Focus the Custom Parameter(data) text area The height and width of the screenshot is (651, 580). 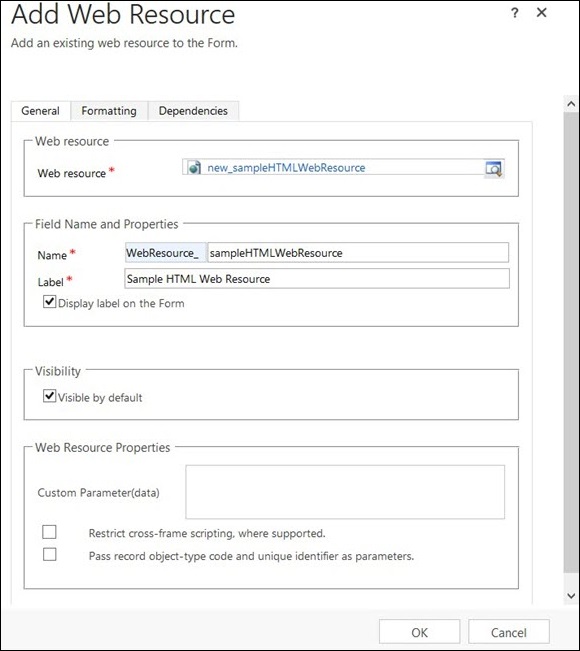pos(345,492)
